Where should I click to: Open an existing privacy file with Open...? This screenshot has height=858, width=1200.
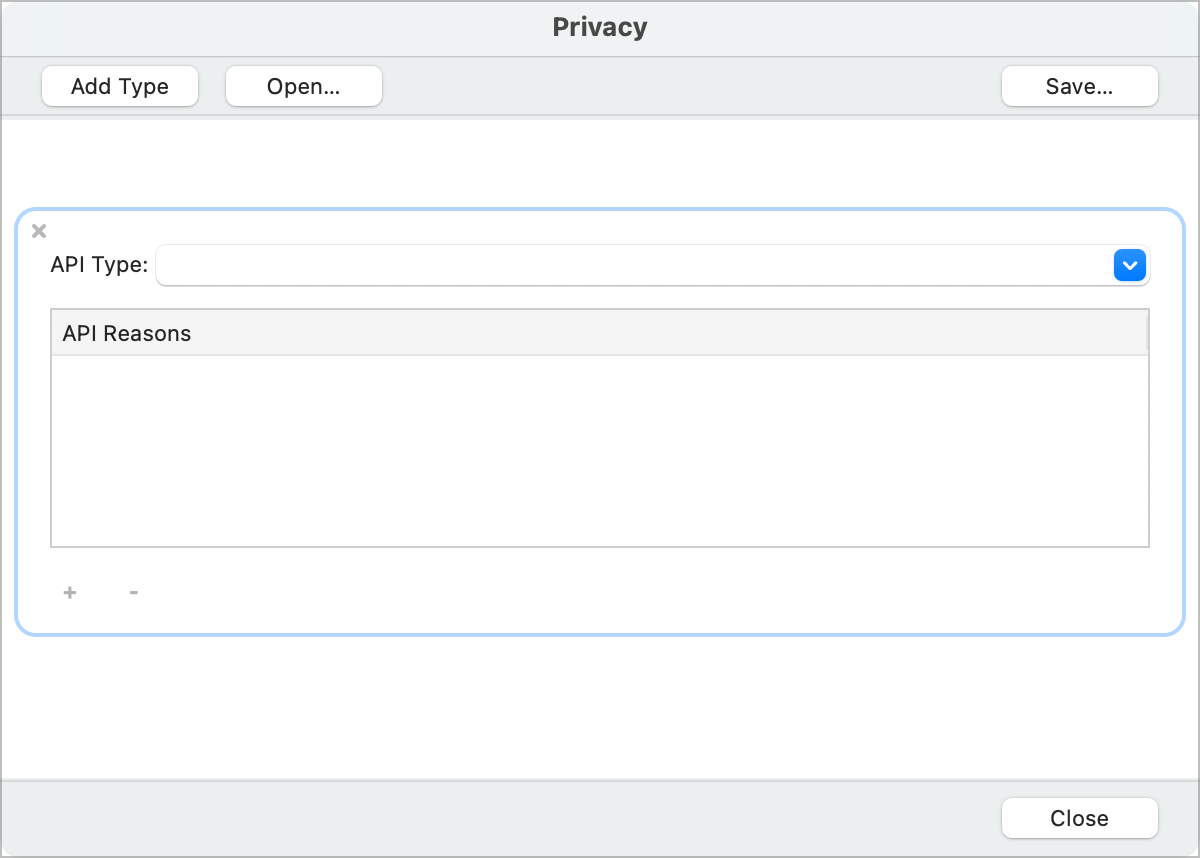(x=303, y=86)
